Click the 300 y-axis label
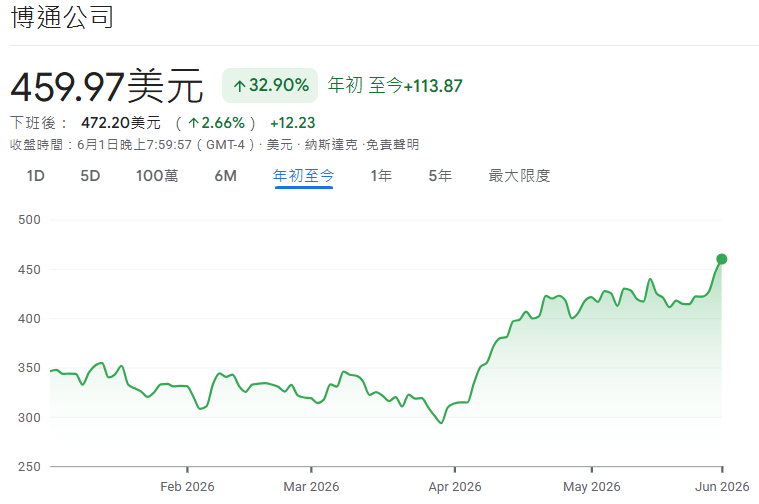Screen dimensions: 759x504 (x=29, y=417)
